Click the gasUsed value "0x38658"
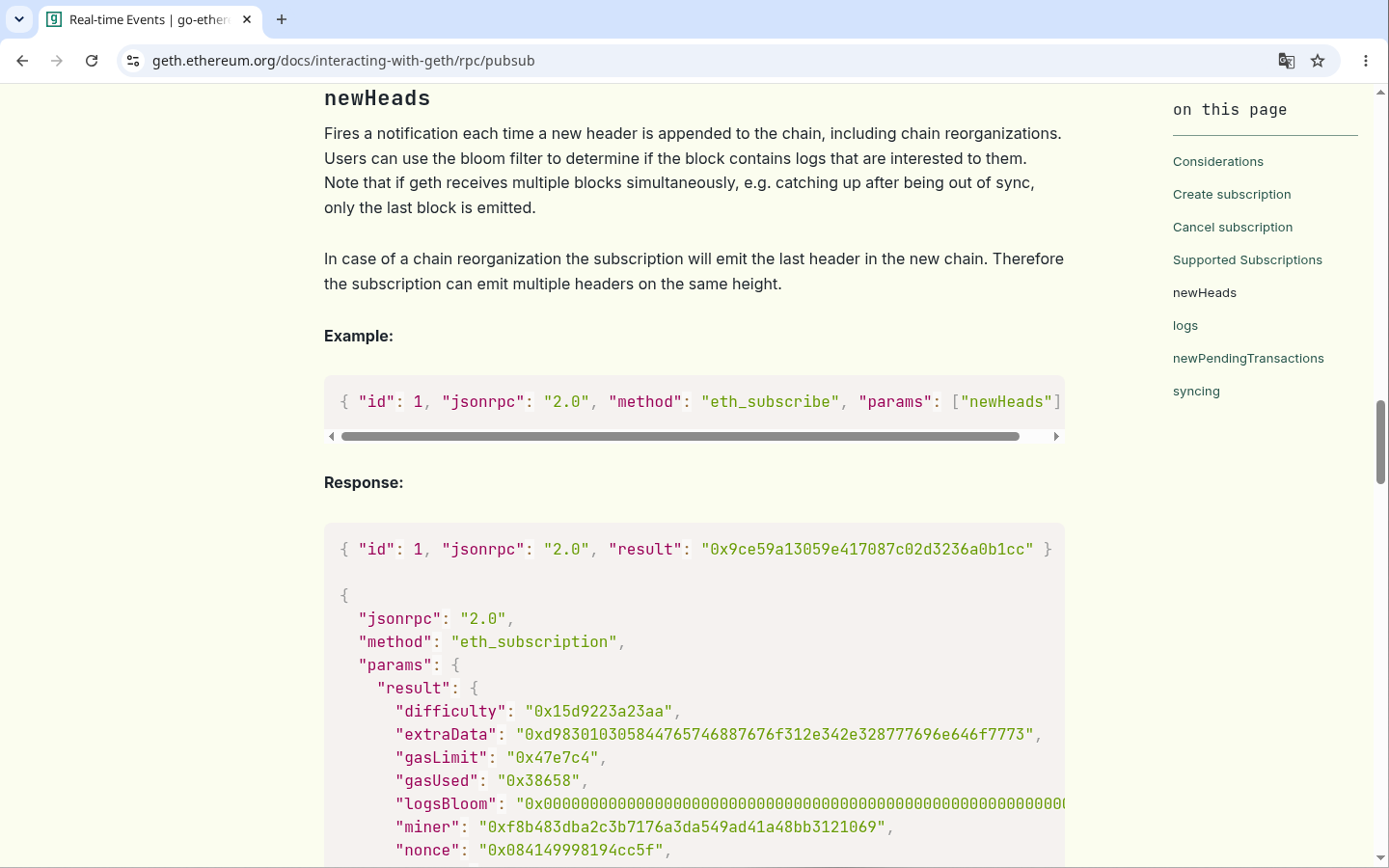The width and height of the screenshot is (1389, 868). coord(539,781)
